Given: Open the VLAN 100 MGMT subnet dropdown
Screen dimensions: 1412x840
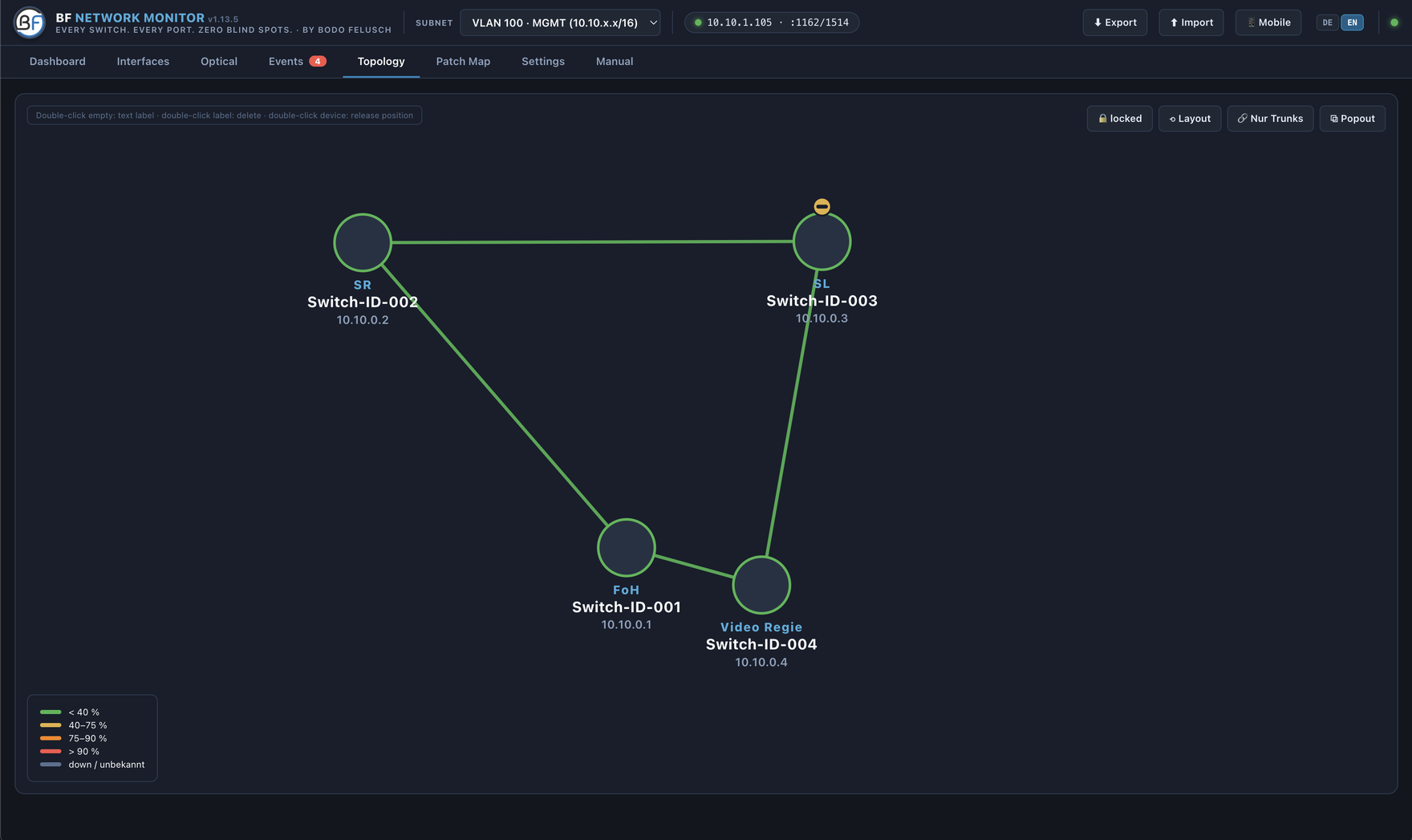Looking at the screenshot, I should (x=560, y=22).
